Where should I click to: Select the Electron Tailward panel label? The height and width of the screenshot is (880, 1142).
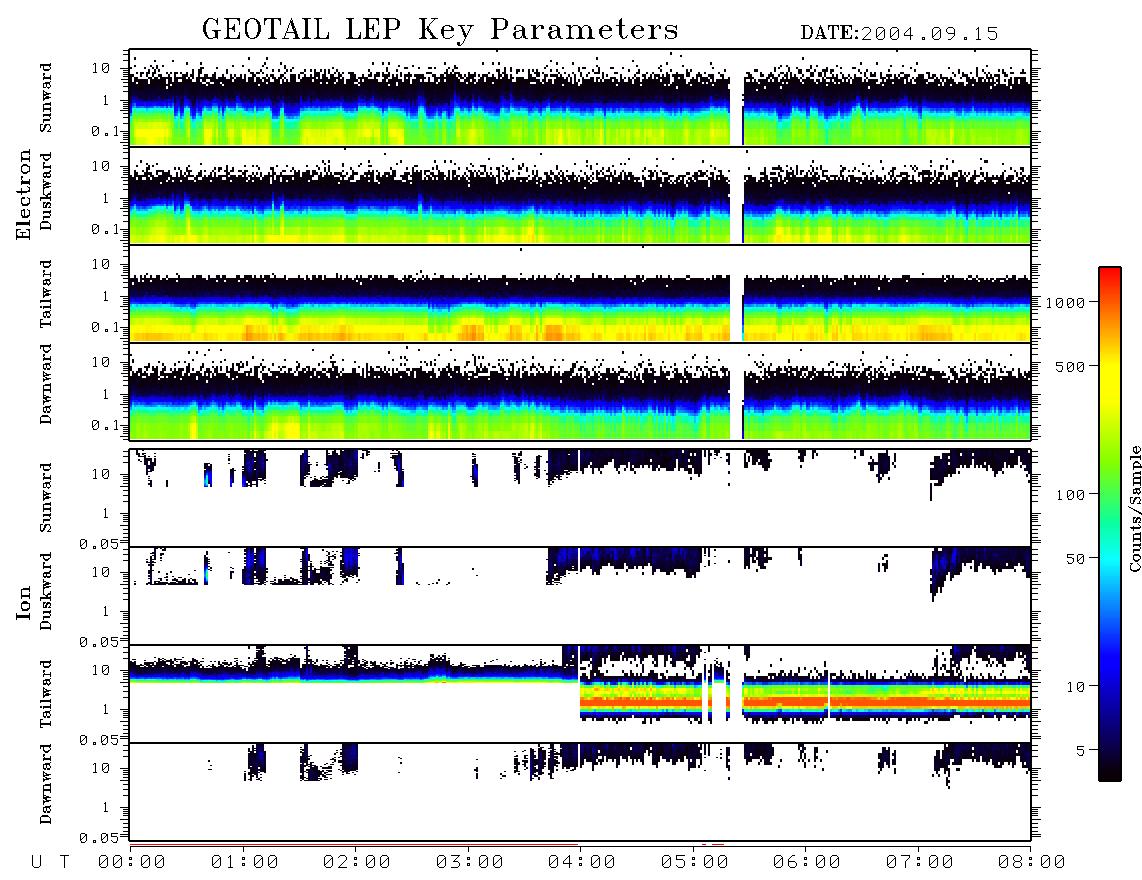[x=46, y=294]
